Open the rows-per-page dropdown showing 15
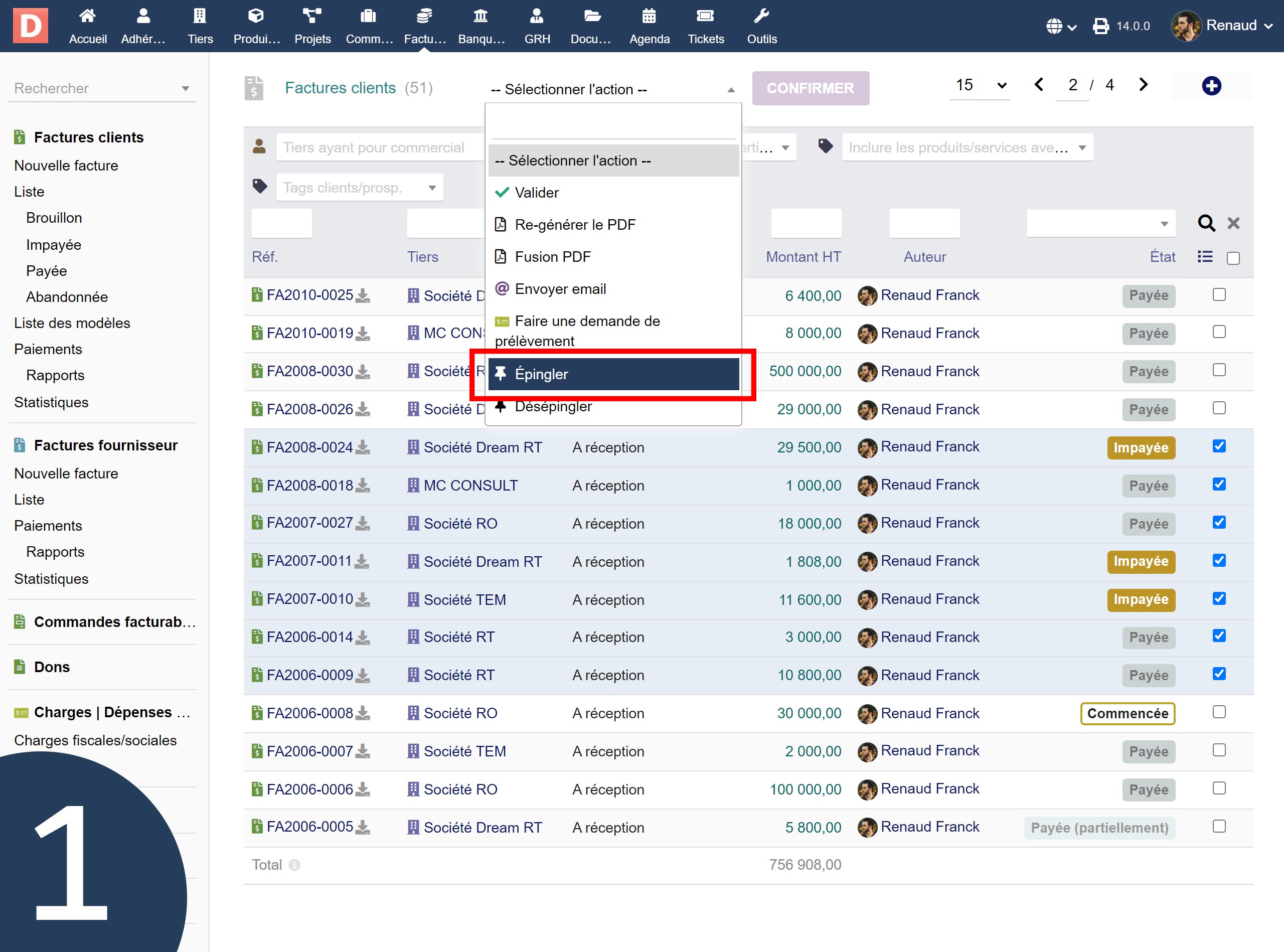Image resolution: width=1284 pixels, height=952 pixels. [x=980, y=86]
